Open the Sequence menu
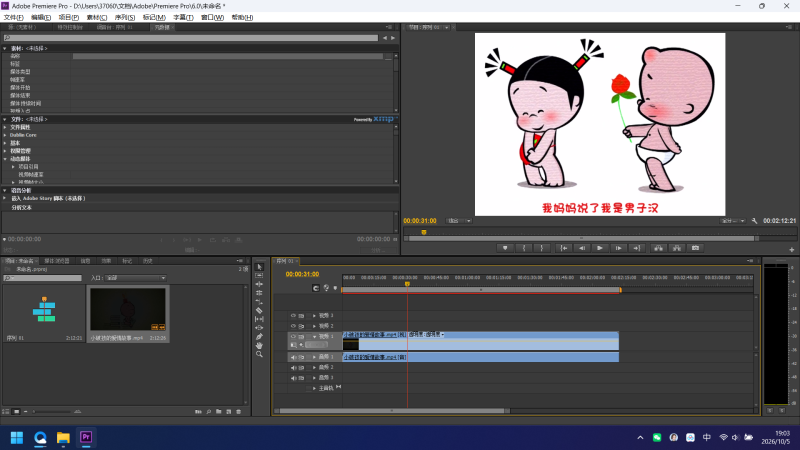The width and height of the screenshot is (800, 450). (124, 17)
